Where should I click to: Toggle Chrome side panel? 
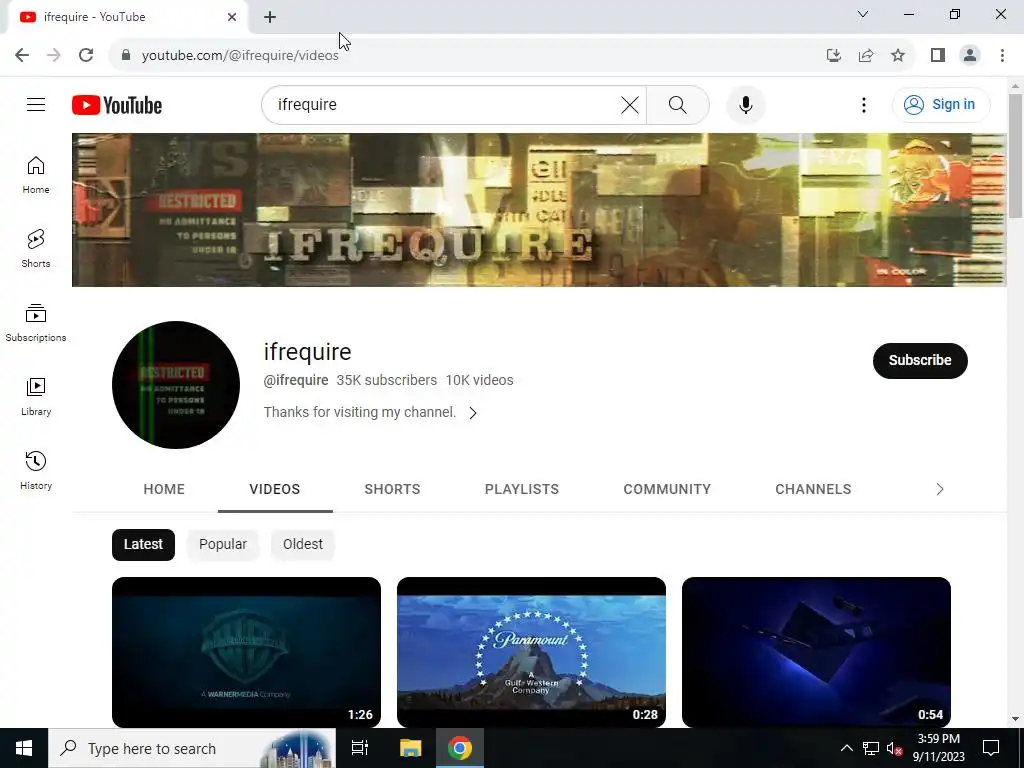[x=938, y=55]
